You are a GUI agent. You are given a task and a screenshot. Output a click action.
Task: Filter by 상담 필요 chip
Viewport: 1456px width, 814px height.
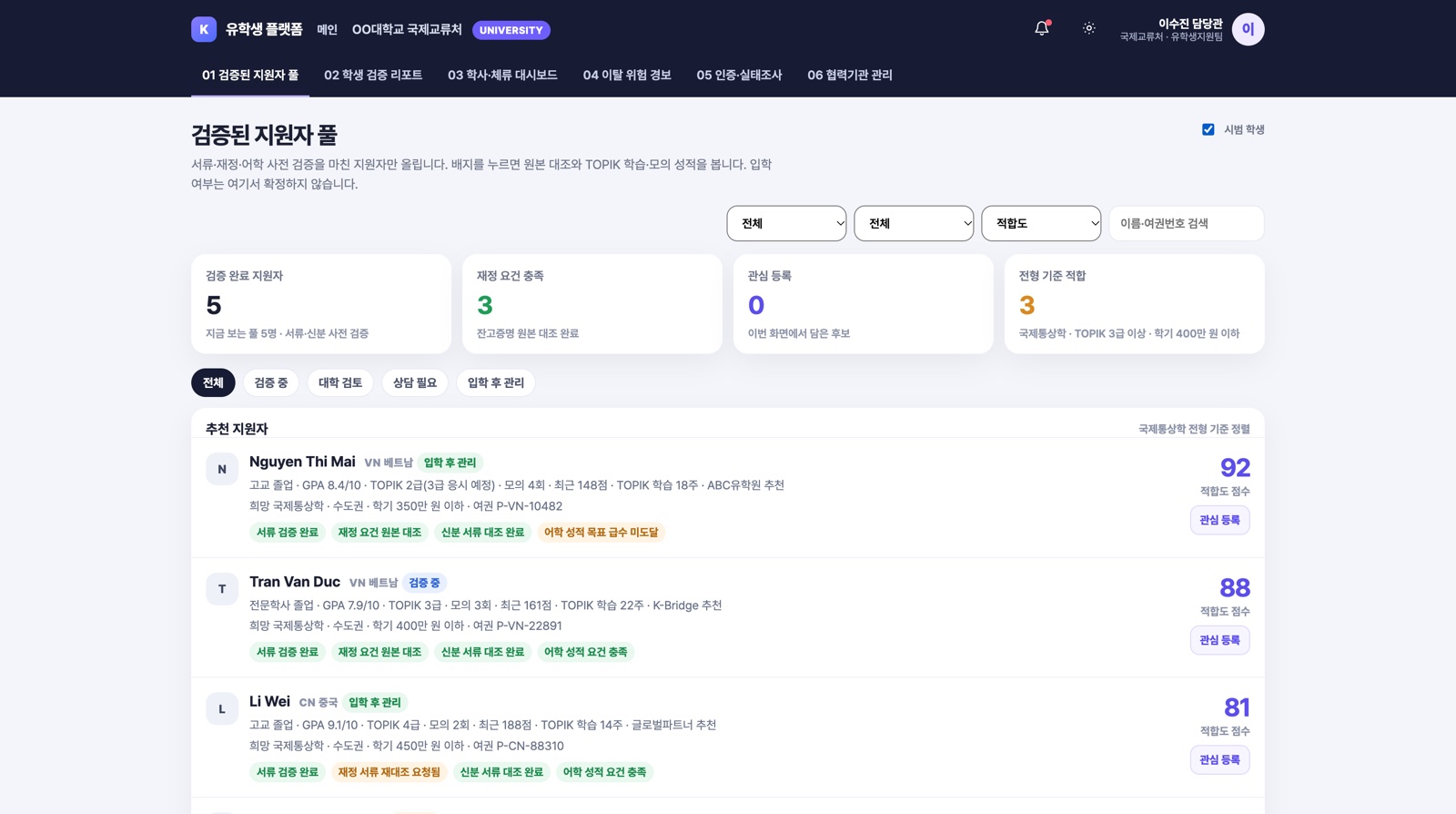pyautogui.click(x=415, y=382)
